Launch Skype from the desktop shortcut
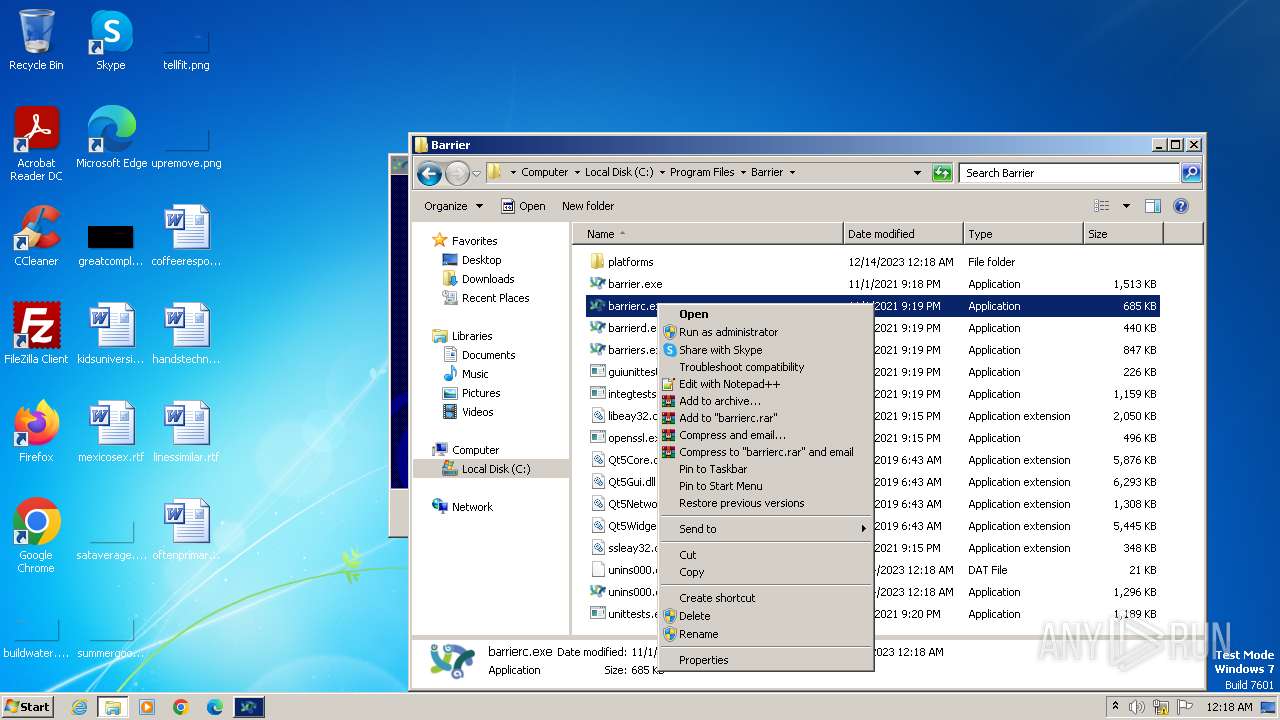This screenshot has height=720, width=1280. [x=110, y=40]
